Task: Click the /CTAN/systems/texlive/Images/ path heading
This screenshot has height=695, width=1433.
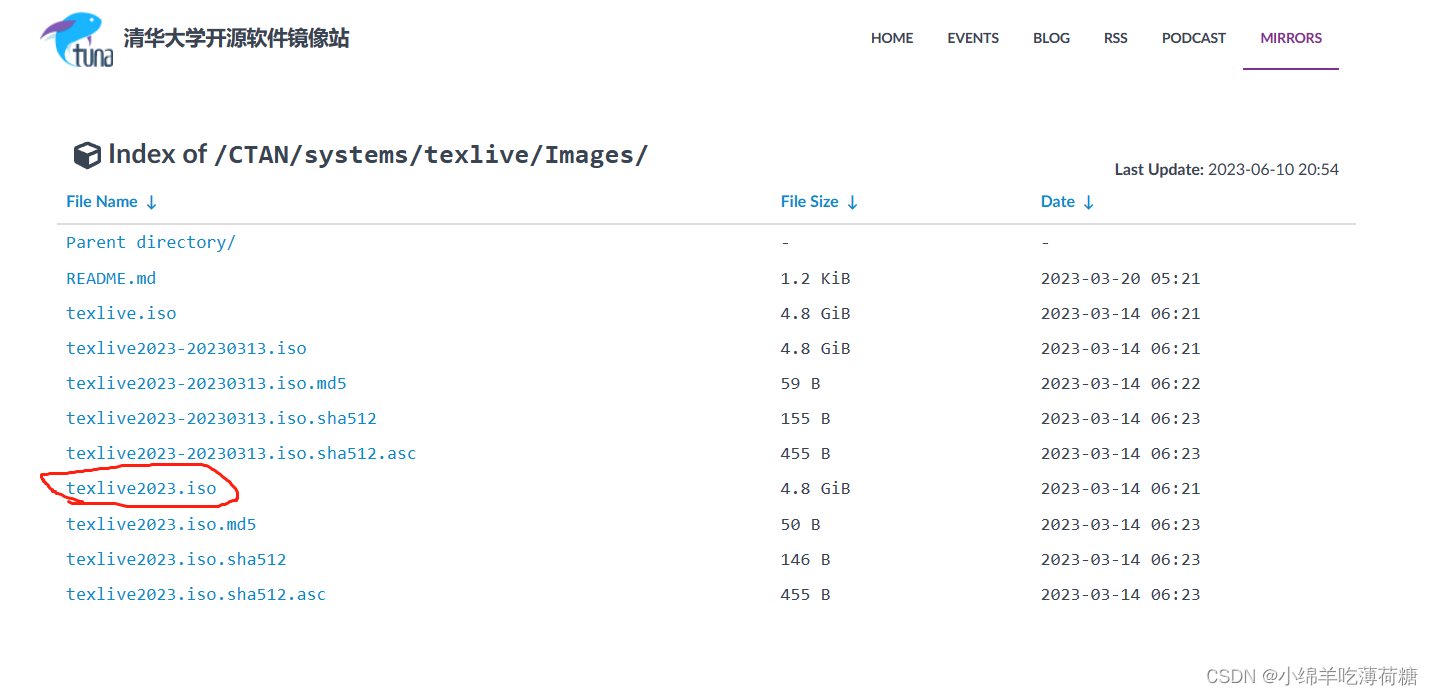Action: click(x=431, y=155)
